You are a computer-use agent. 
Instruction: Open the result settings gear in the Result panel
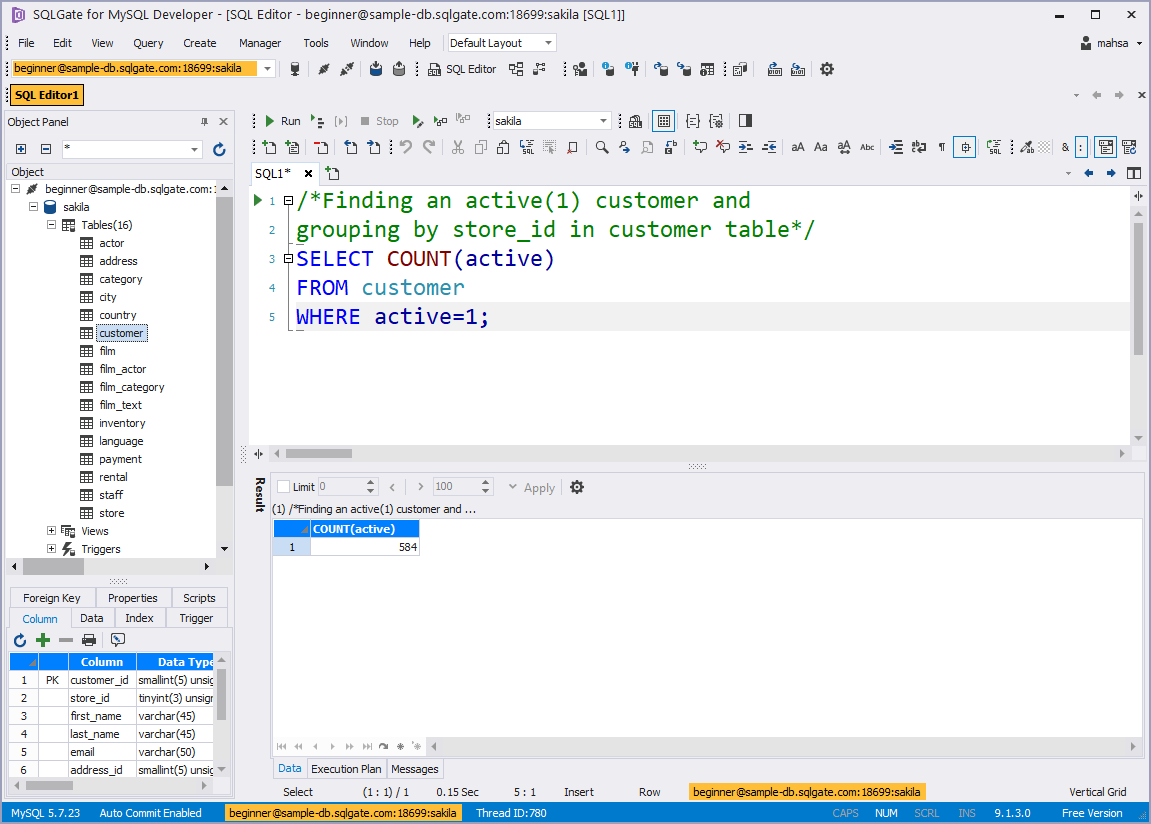576,487
